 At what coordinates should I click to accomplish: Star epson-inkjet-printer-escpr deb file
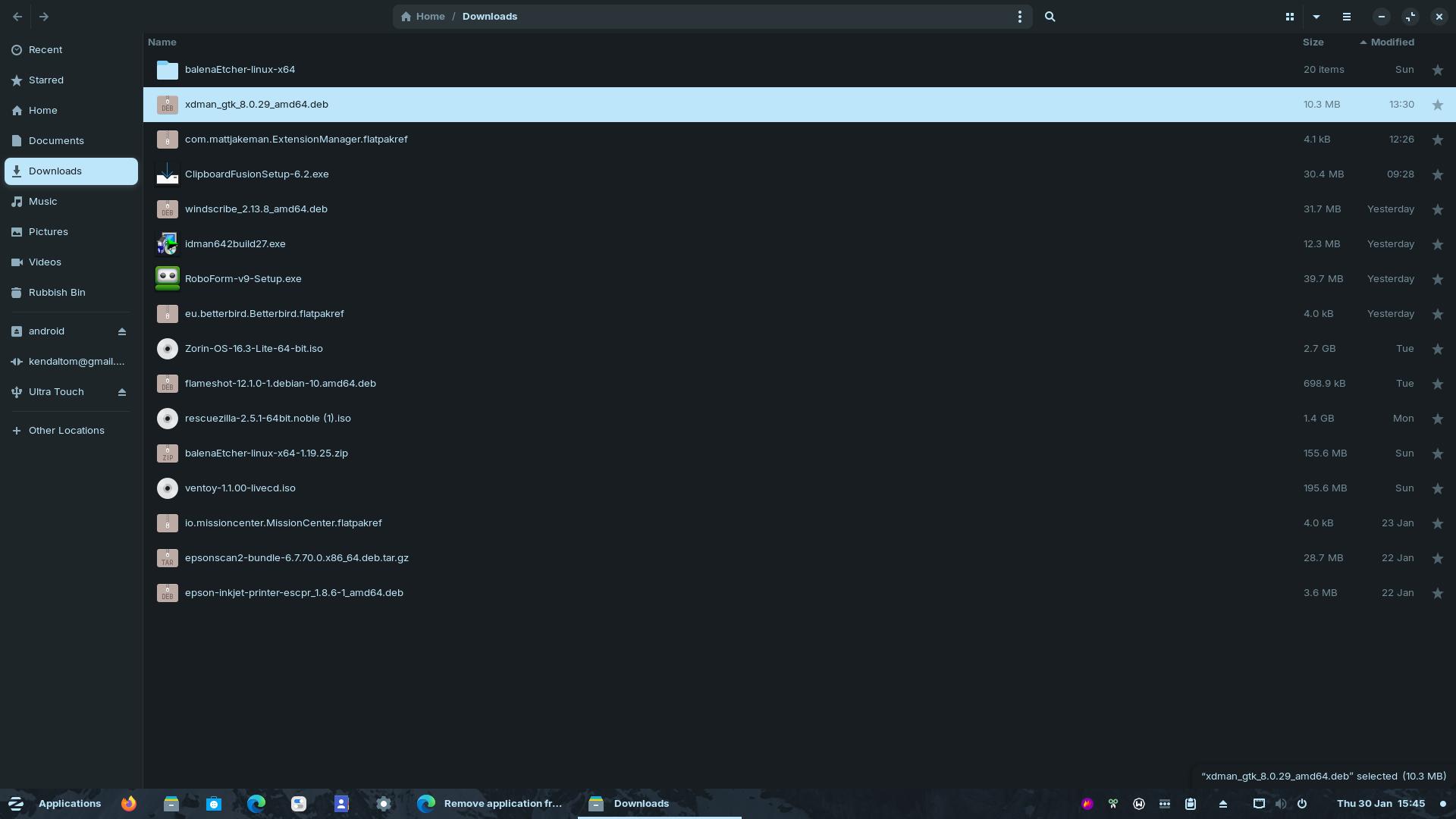(1437, 593)
